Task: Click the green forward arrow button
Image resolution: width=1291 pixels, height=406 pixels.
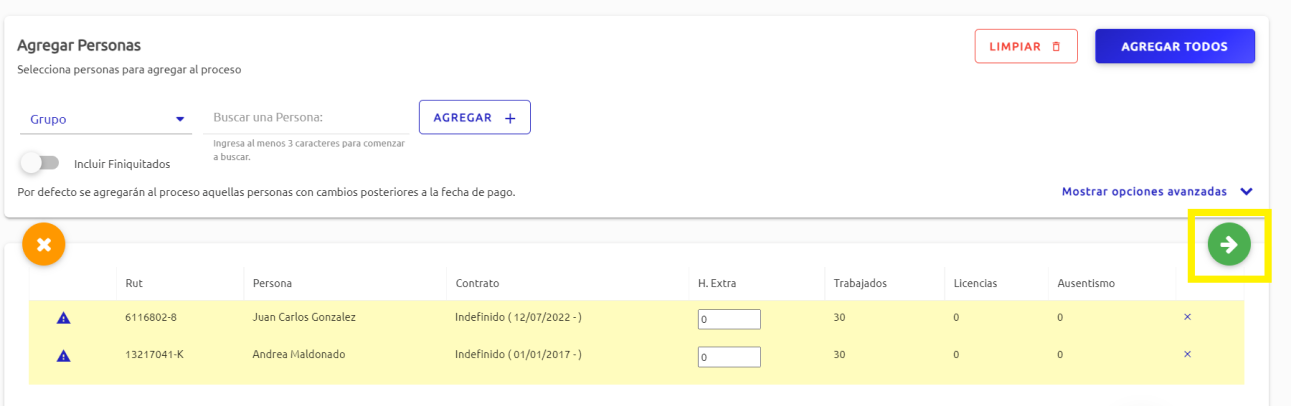Action: point(1229,245)
